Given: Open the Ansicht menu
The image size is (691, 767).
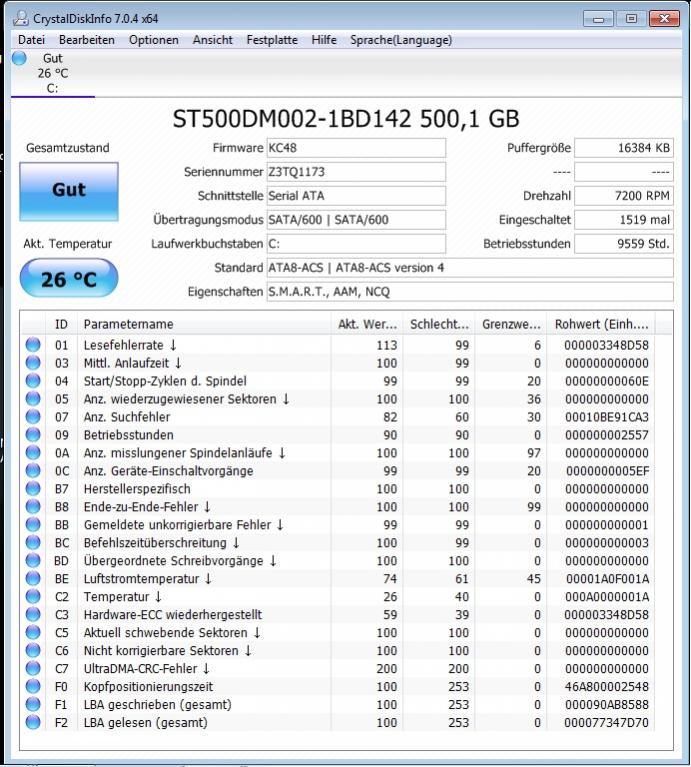Looking at the screenshot, I should point(213,40).
